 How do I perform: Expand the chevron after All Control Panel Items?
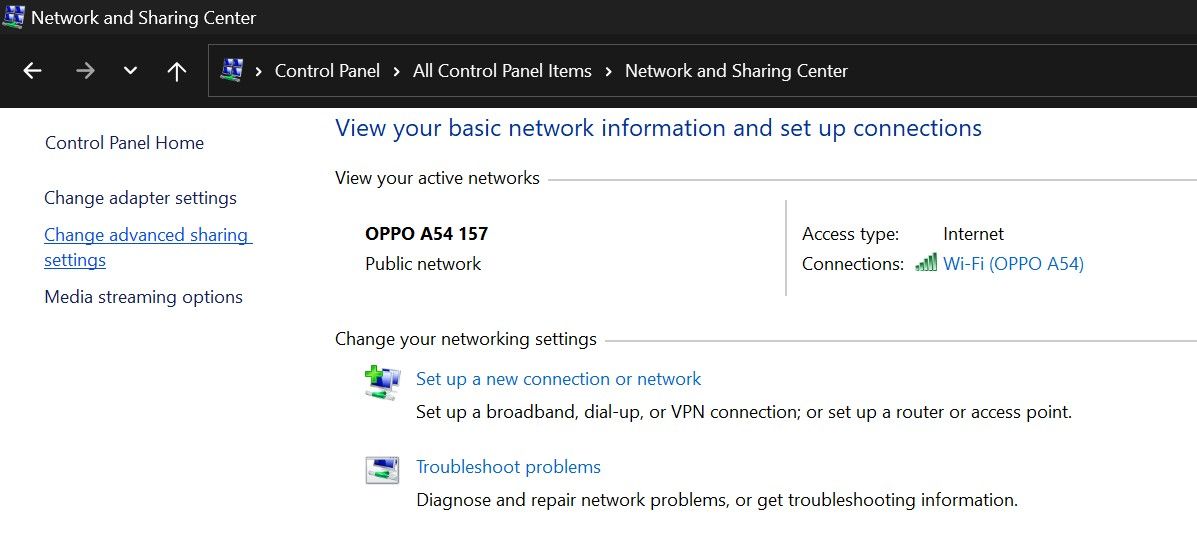(608, 71)
